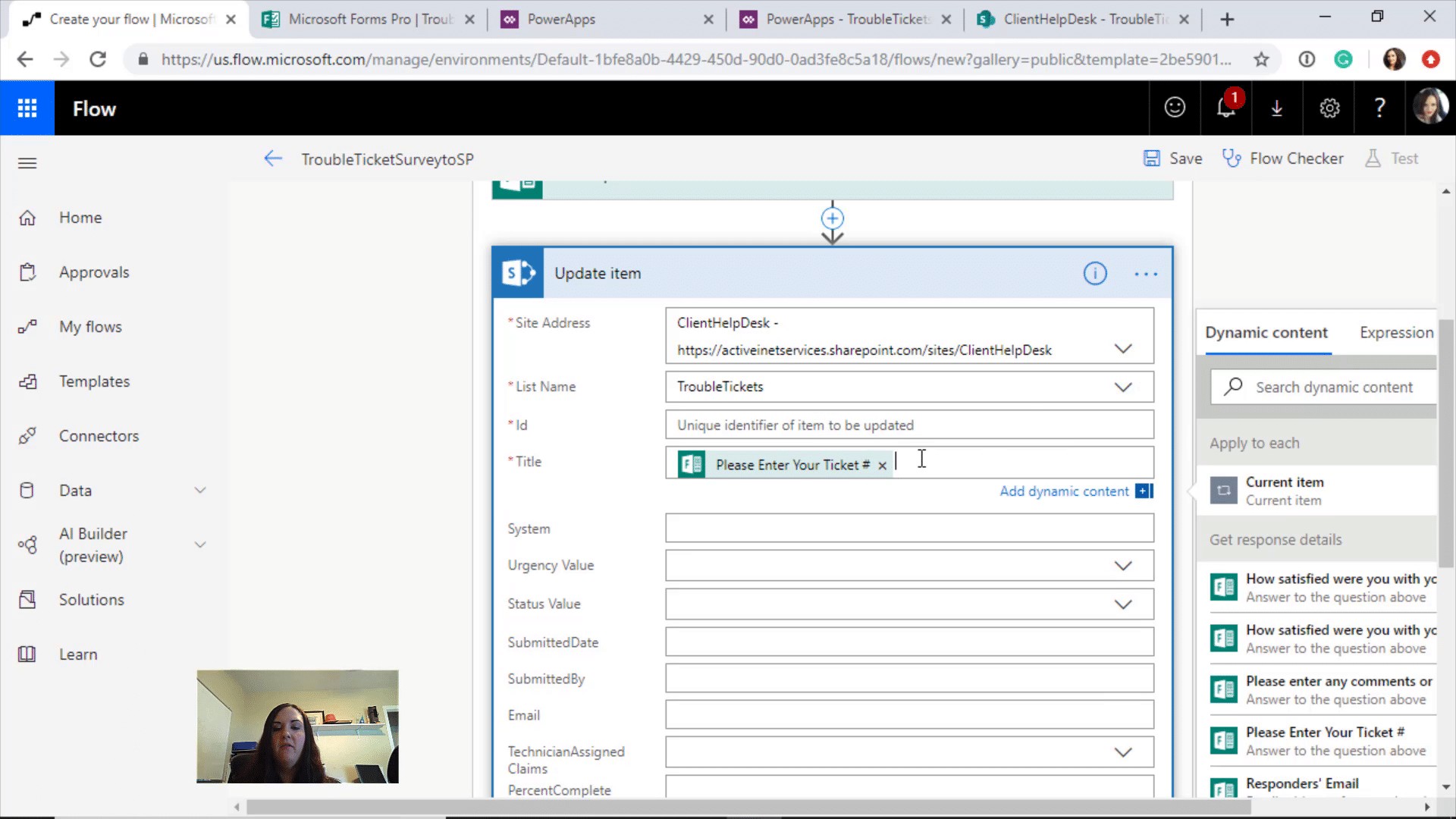Viewport: 1456px width, 819px height.
Task: Remove the Please Enter Your Ticket # token
Action: [882, 466]
